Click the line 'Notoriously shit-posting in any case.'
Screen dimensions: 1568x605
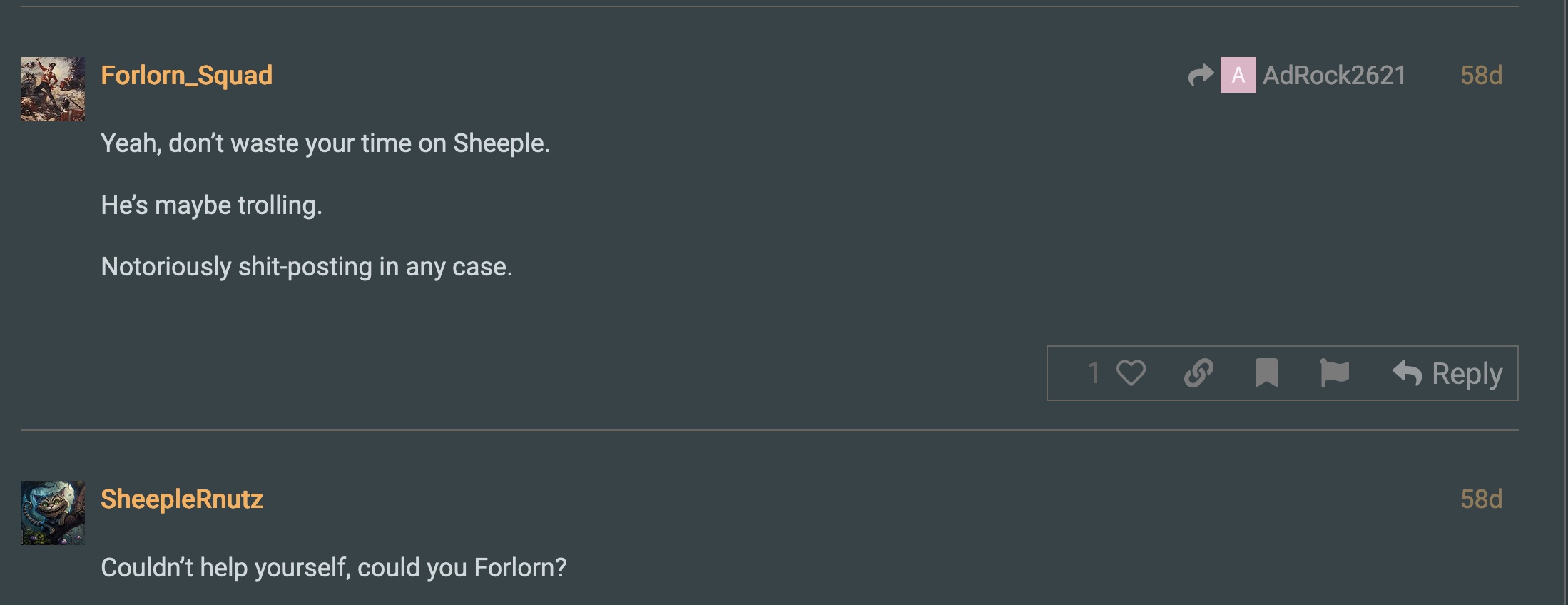[307, 267]
